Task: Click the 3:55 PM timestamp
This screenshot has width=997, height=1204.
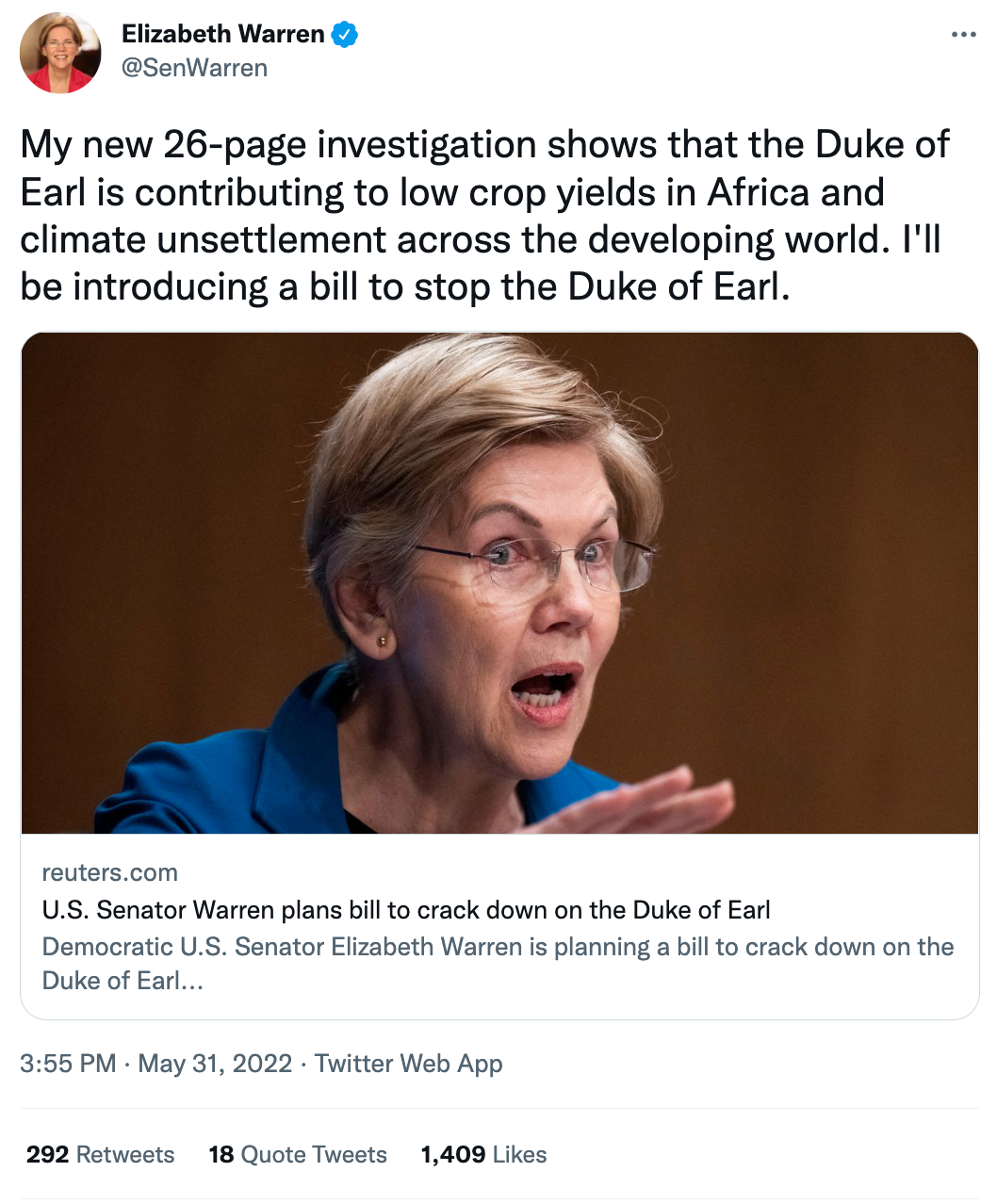Action: point(68,1064)
